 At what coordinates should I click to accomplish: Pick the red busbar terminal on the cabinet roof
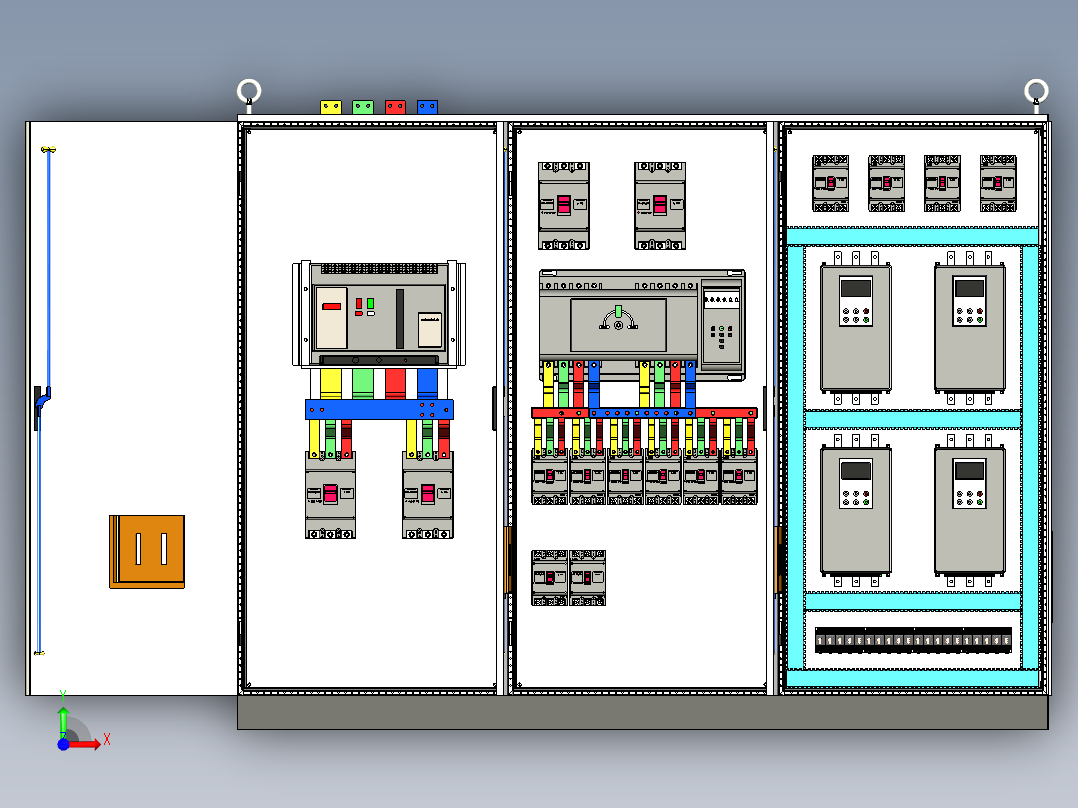[395, 107]
